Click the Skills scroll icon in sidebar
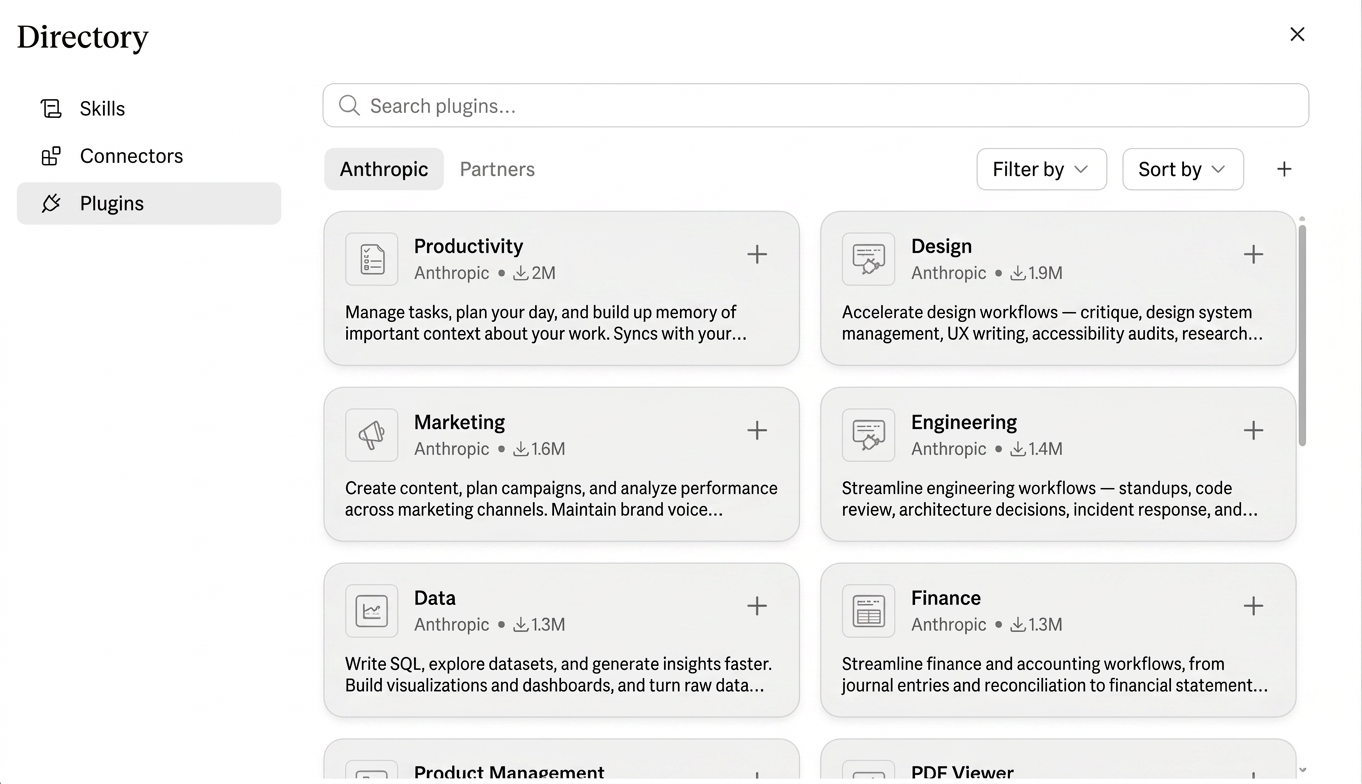The image size is (1362, 784). pyautogui.click(x=51, y=108)
